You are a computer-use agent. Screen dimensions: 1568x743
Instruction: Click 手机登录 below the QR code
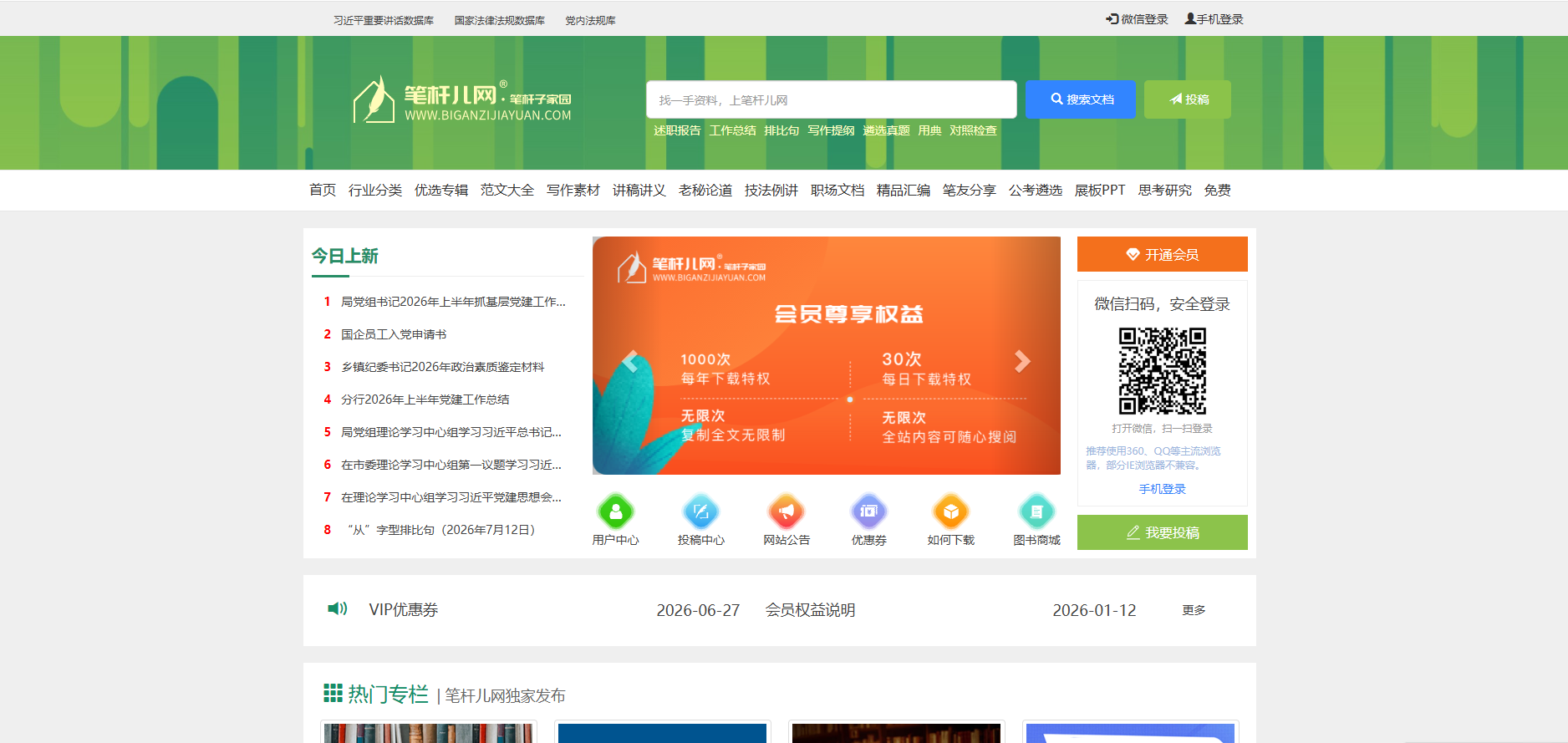[1163, 489]
